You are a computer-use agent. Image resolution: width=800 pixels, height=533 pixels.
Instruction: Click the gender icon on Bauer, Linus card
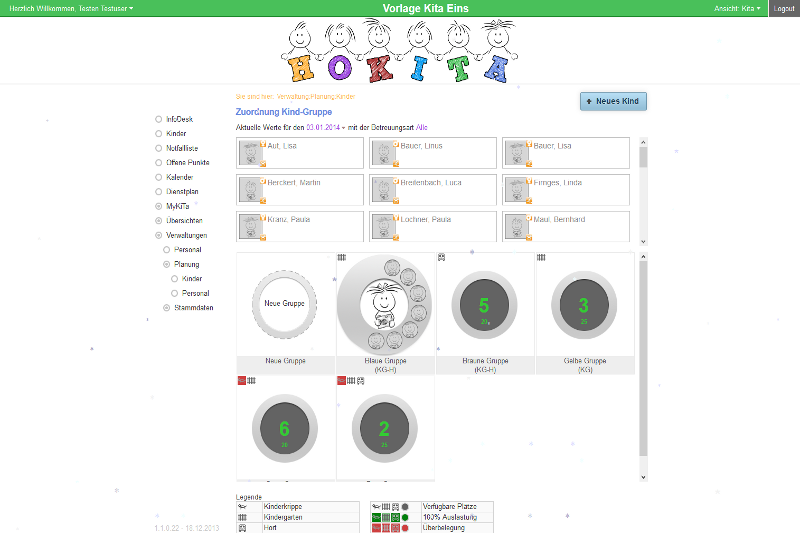point(396,144)
